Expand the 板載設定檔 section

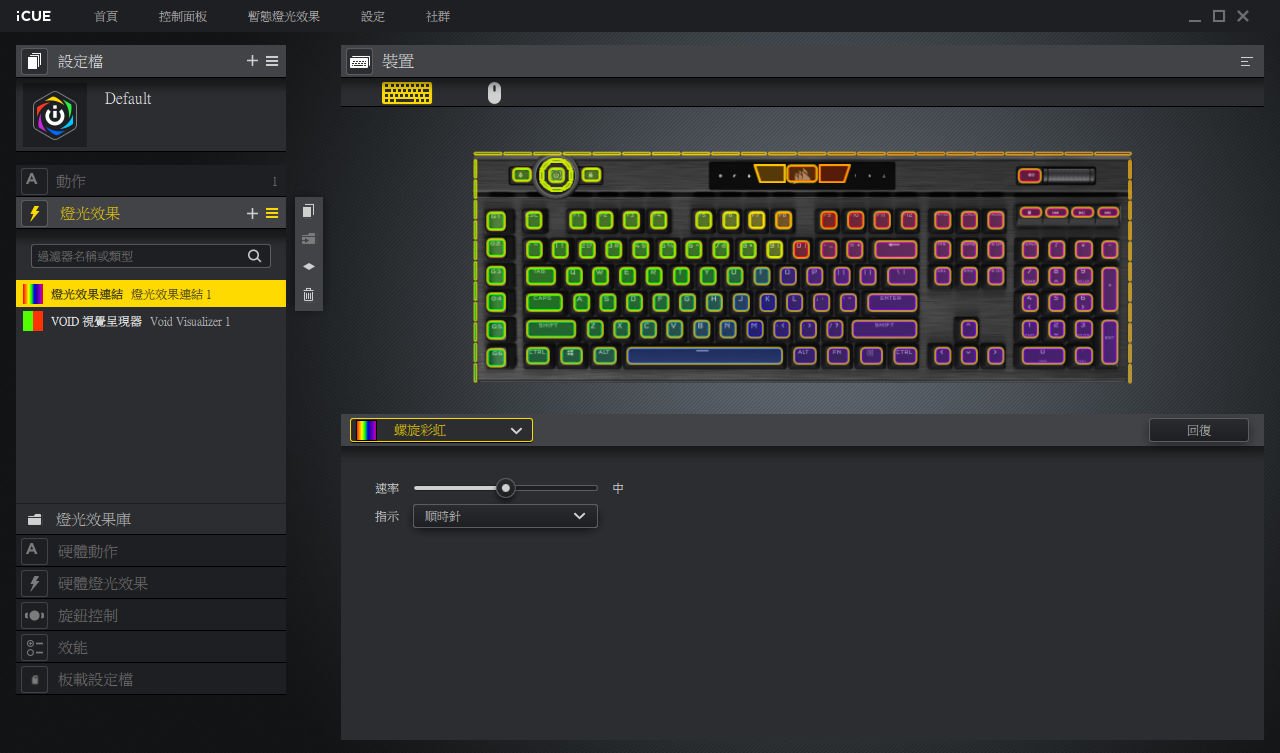pyautogui.click(x=151, y=679)
